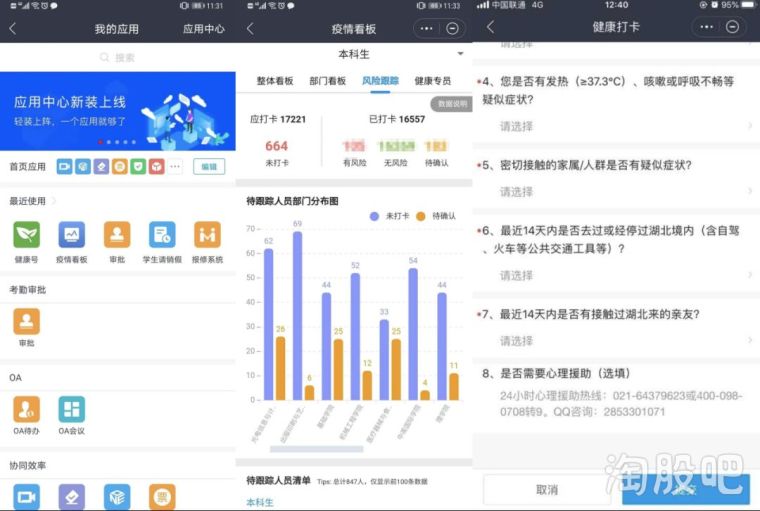The height and width of the screenshot is (511, 760).
Task: Toggle the 待确认 legend series
Action: coord(436,216)
